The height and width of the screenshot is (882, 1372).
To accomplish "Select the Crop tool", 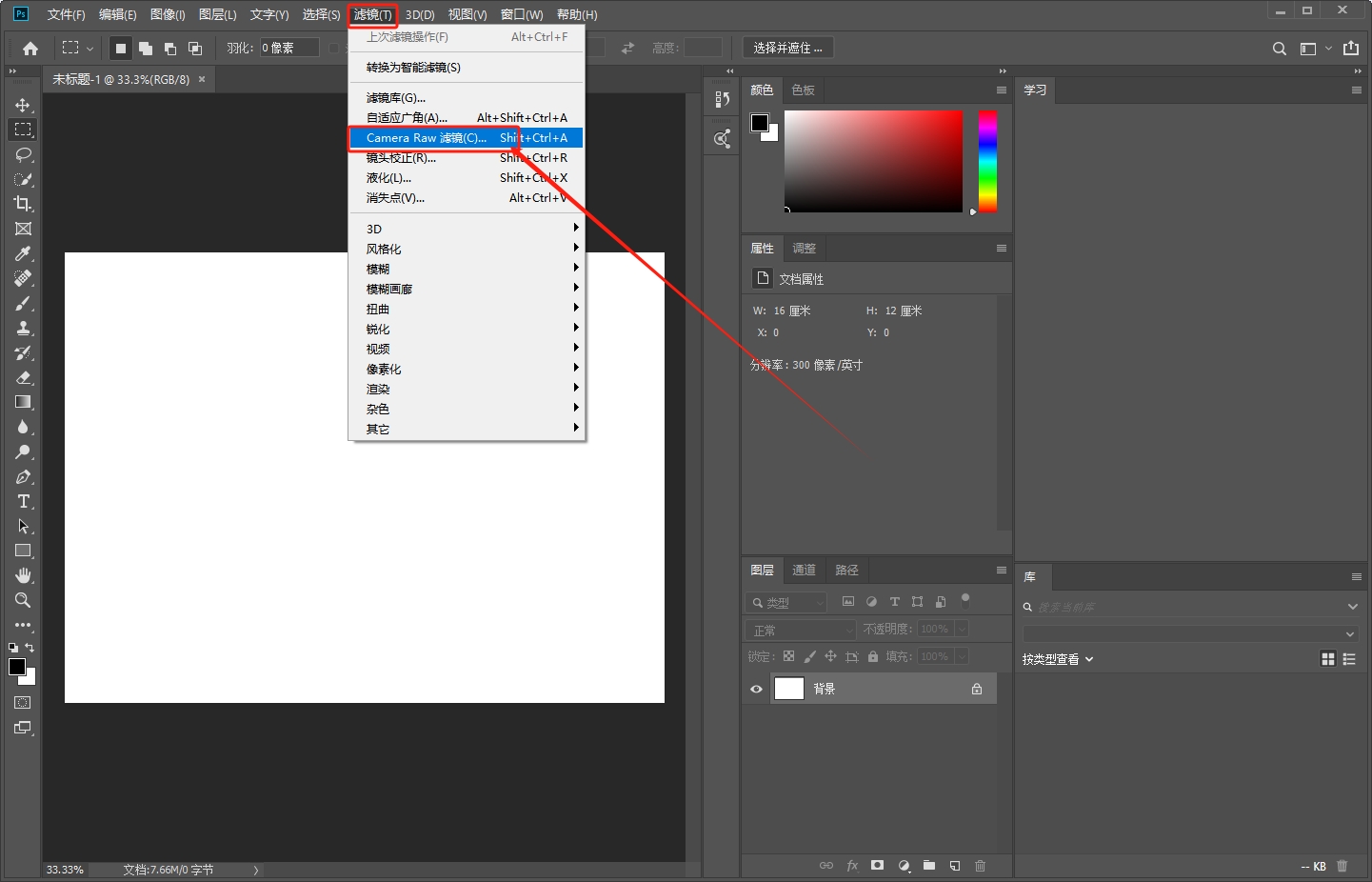I will click(x=23, y=204).
